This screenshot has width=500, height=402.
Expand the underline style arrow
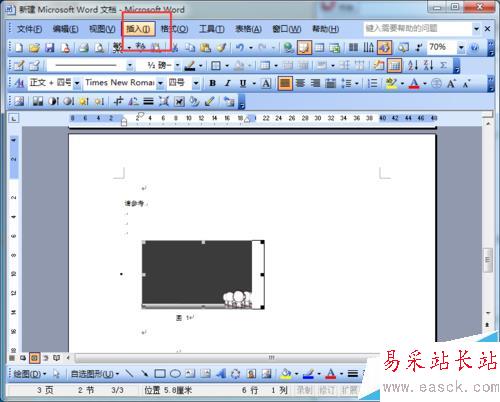click(254, 83)
